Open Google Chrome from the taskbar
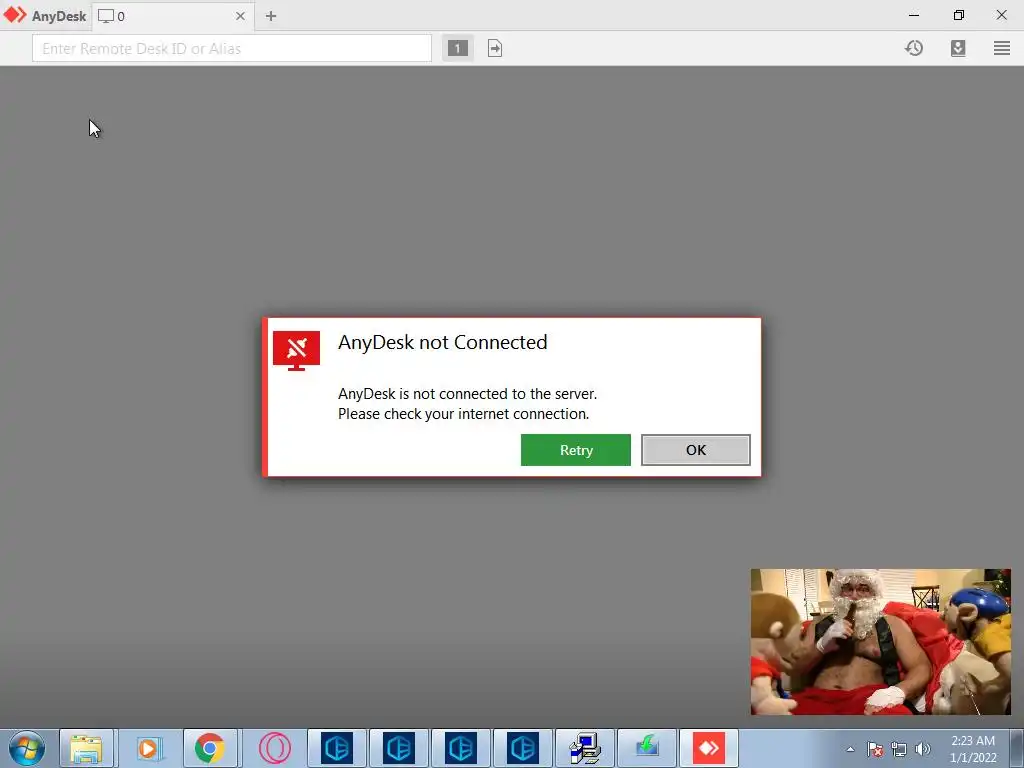This screenshot has height=768, width=1024. tap(210, 748)
